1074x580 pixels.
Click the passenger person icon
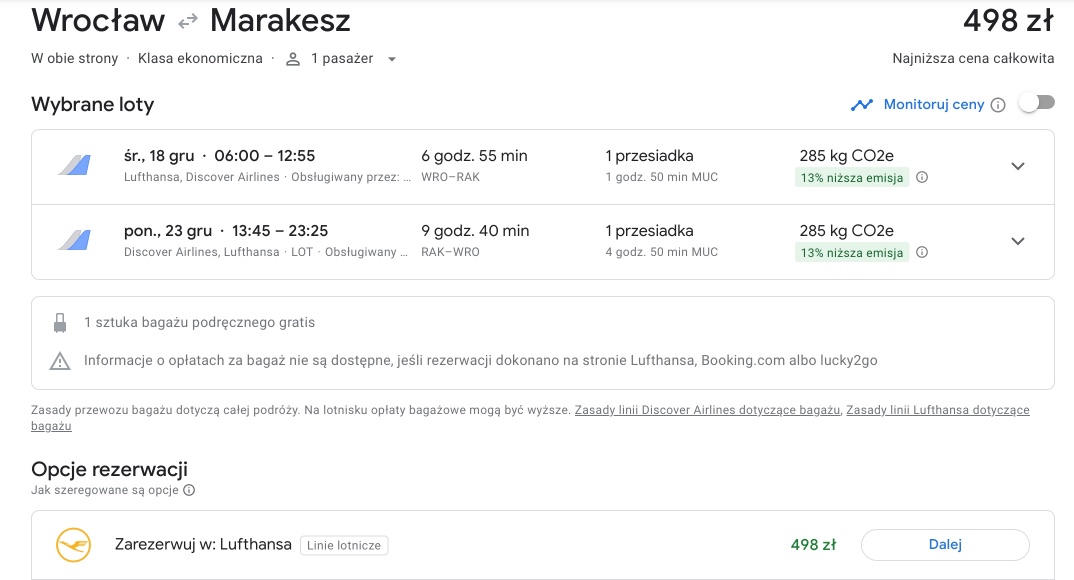point(292,59)
